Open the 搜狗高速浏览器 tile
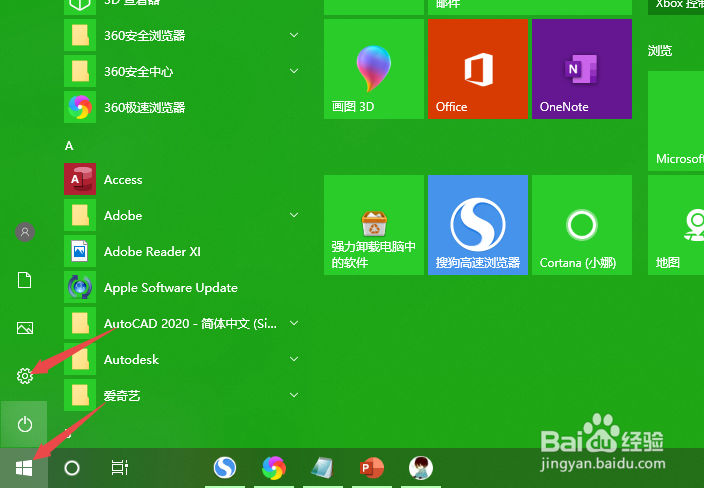Image resolution: width=704 pixels, height=488 pixels. (478, 225)
